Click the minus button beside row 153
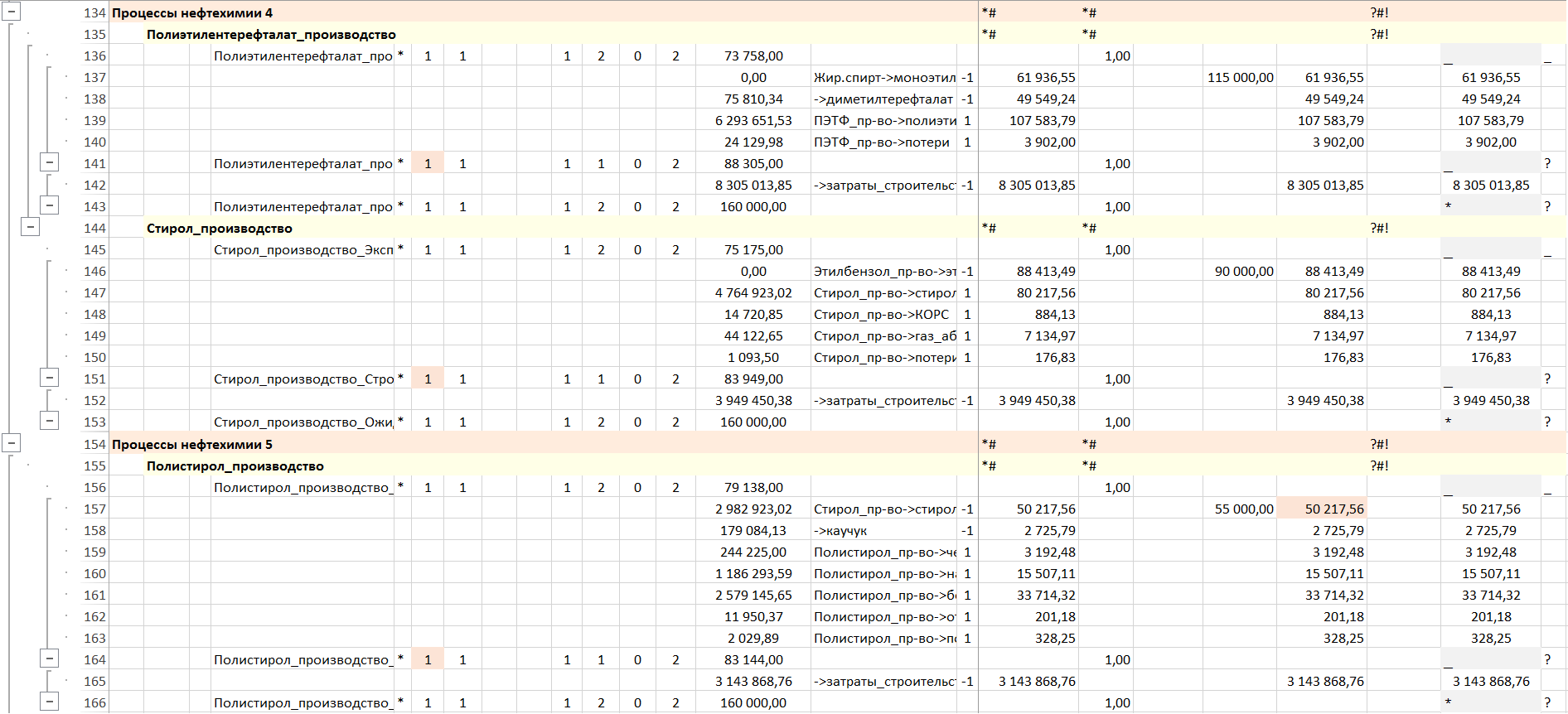 [50, 421]
